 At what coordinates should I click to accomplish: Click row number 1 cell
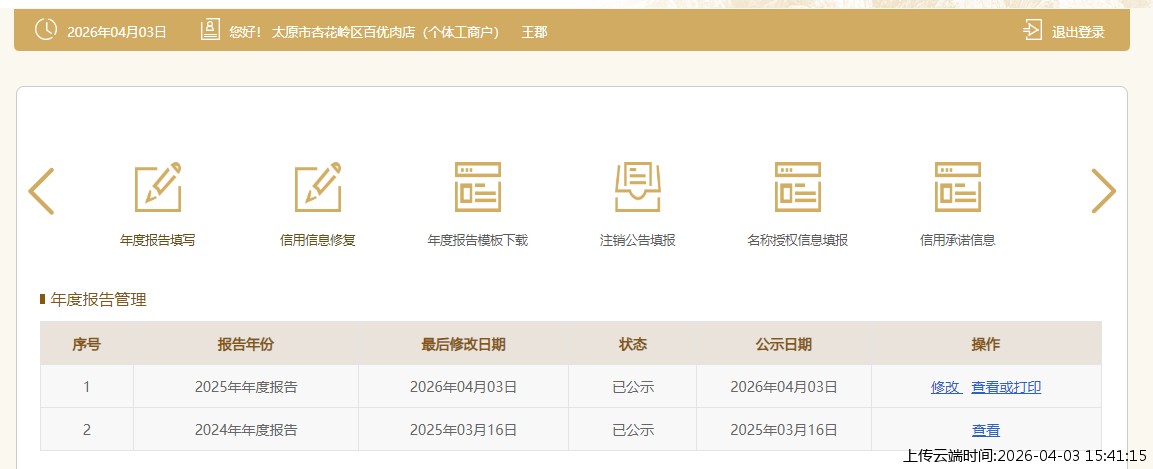tap(87, 387)
